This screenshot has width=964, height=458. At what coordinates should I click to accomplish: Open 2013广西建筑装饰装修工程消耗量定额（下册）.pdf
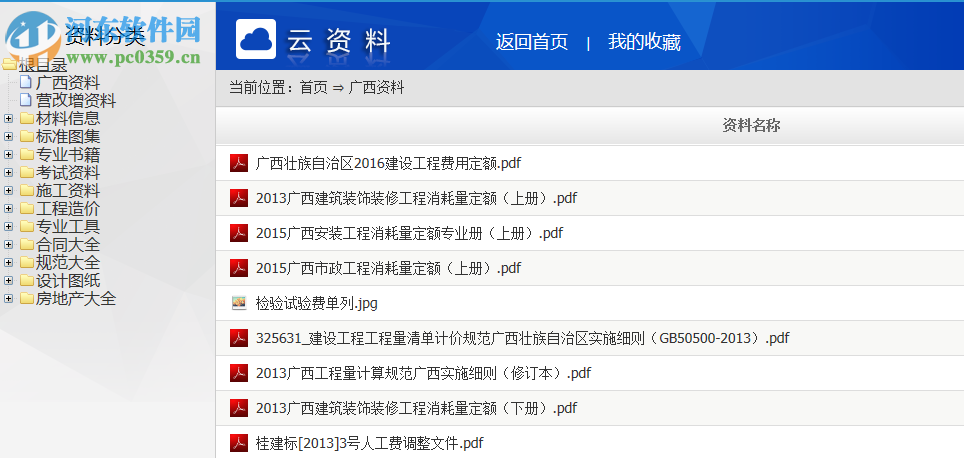point(416,408)
